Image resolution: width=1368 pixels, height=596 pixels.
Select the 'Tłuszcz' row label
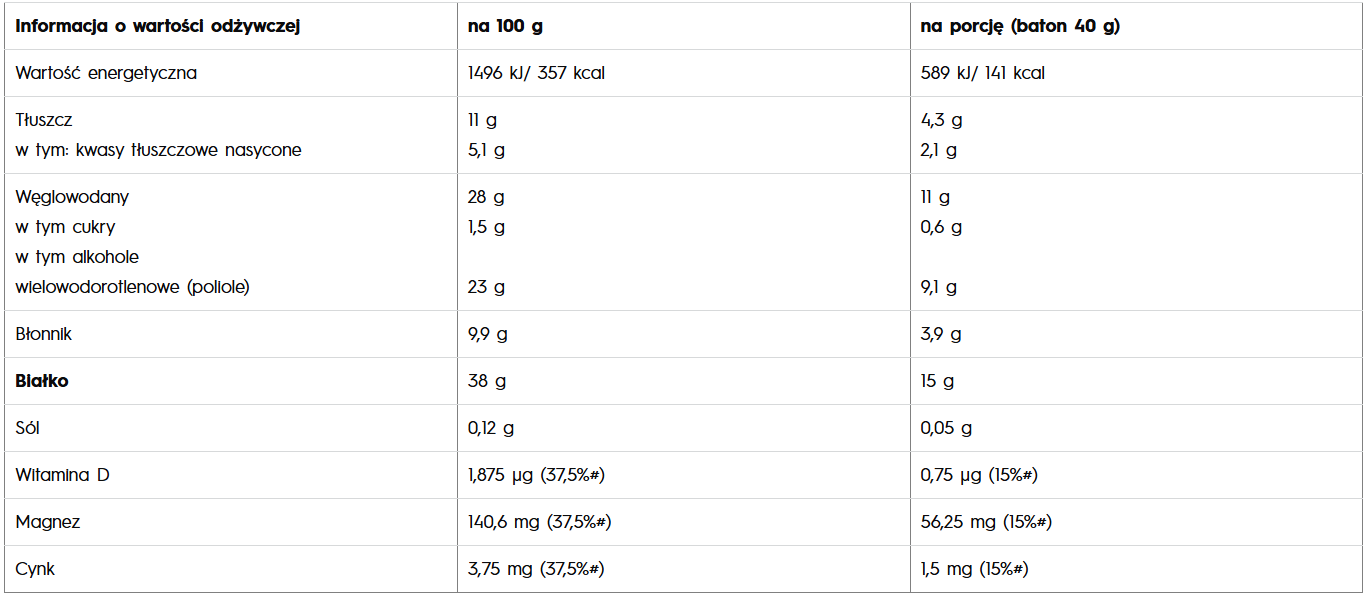(x=44, y=120)
